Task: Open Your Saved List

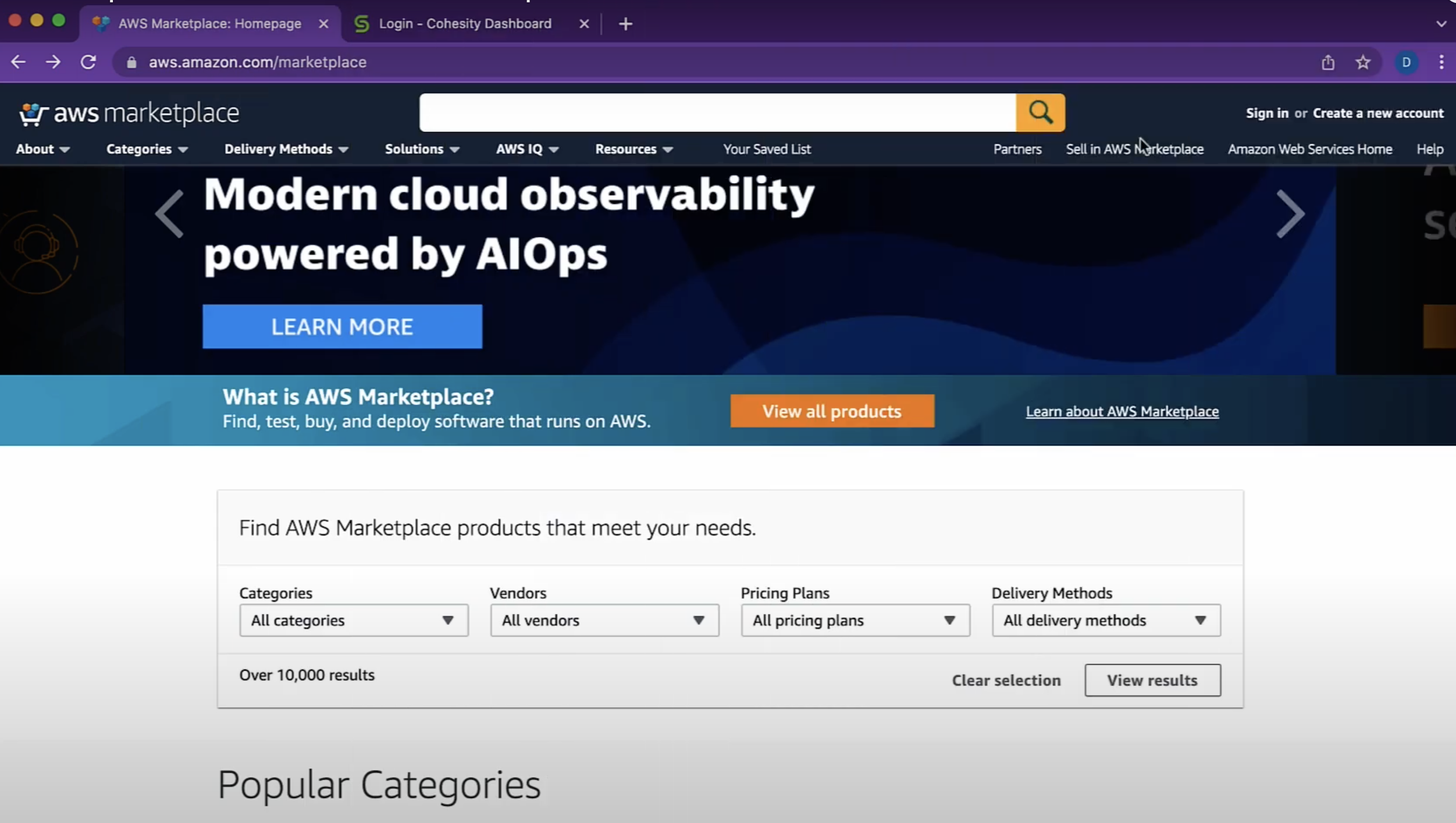Action: (766, 149)
